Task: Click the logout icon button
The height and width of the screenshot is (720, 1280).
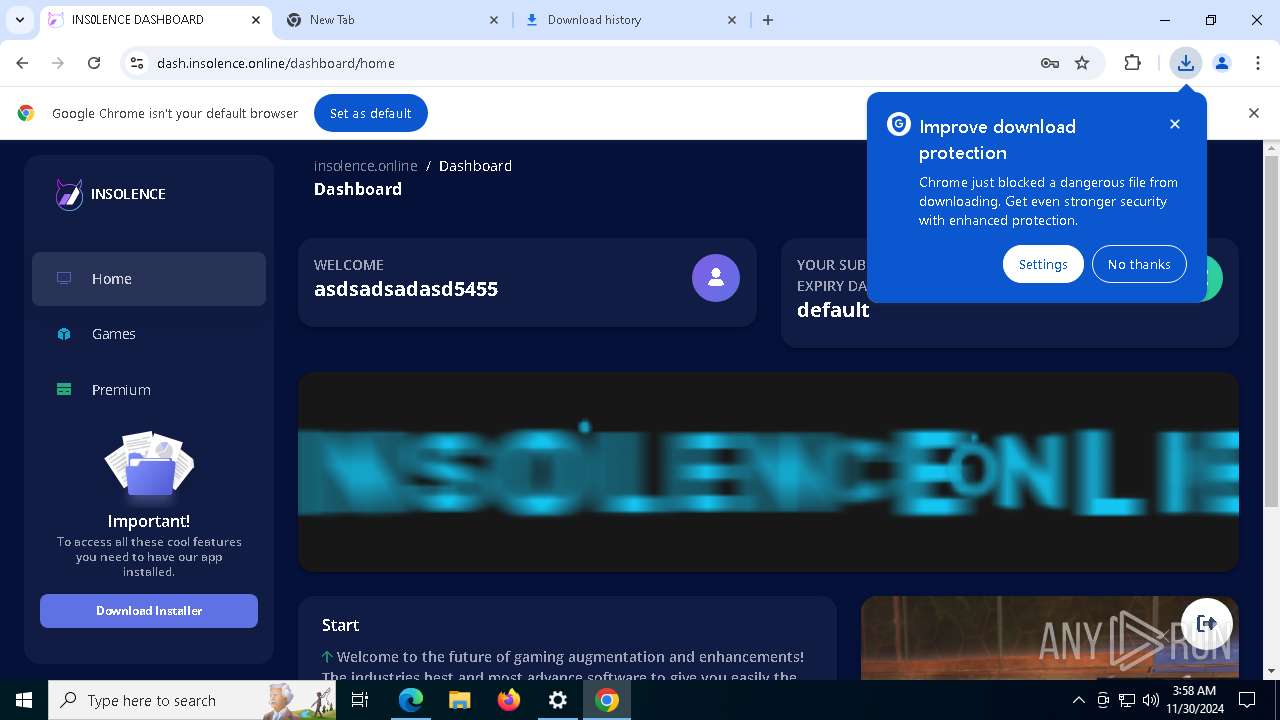Action: coord(1206,623)
